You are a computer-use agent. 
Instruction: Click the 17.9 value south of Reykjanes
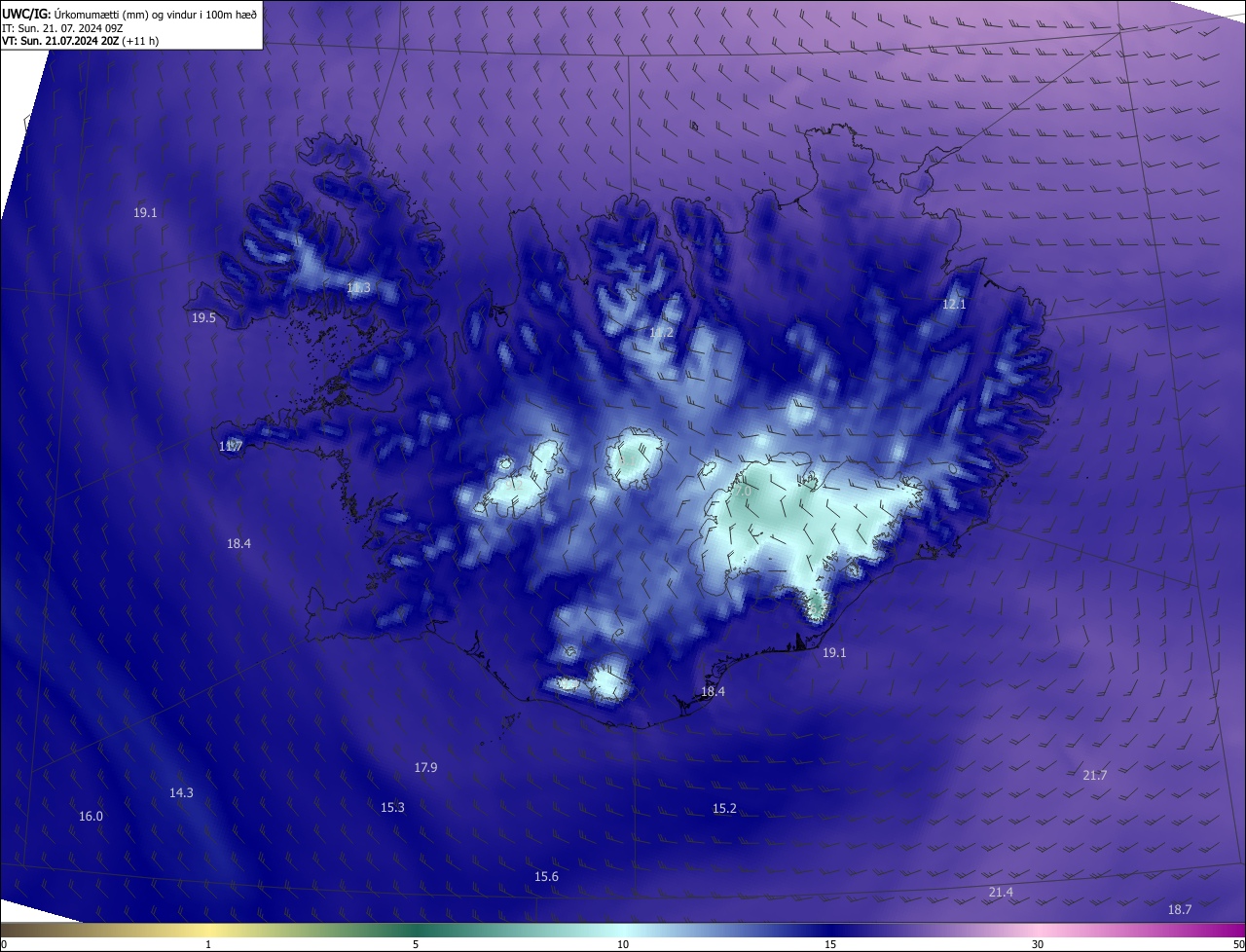[425, 767]
